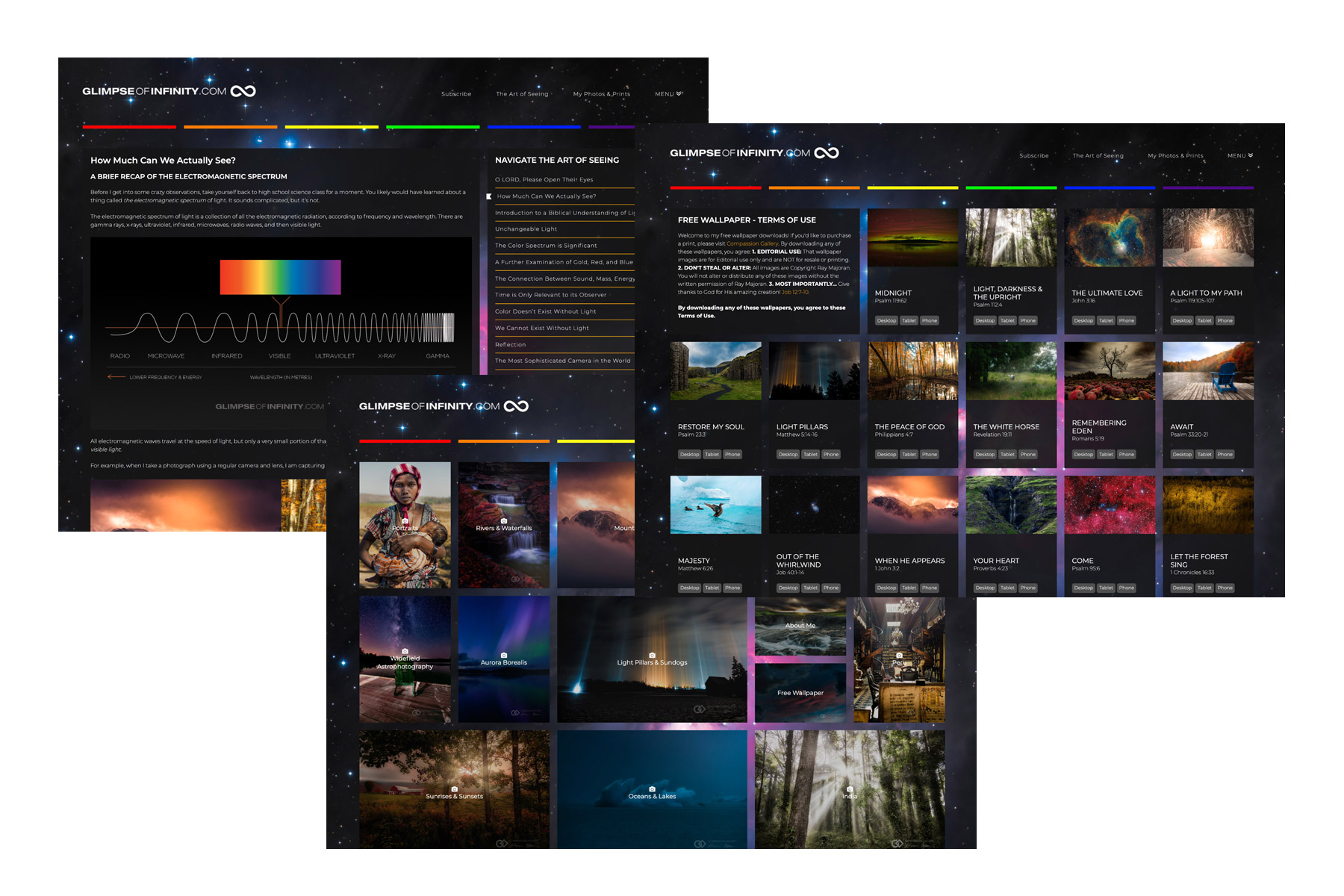
Task: Click camera icon above Aurora Borealis label
Action: 503,655
